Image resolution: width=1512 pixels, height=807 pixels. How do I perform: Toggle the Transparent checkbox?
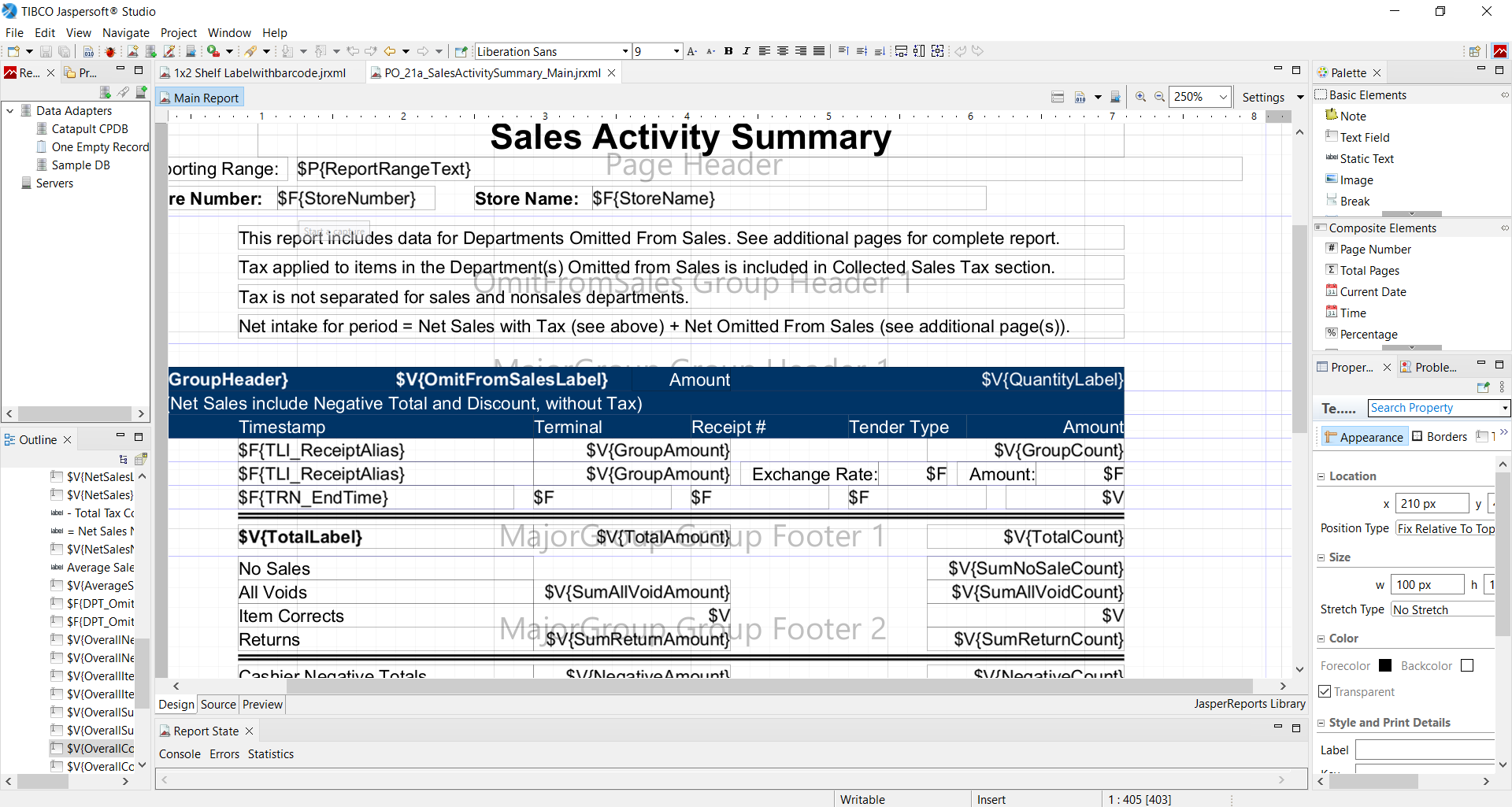pos(1325,692)
